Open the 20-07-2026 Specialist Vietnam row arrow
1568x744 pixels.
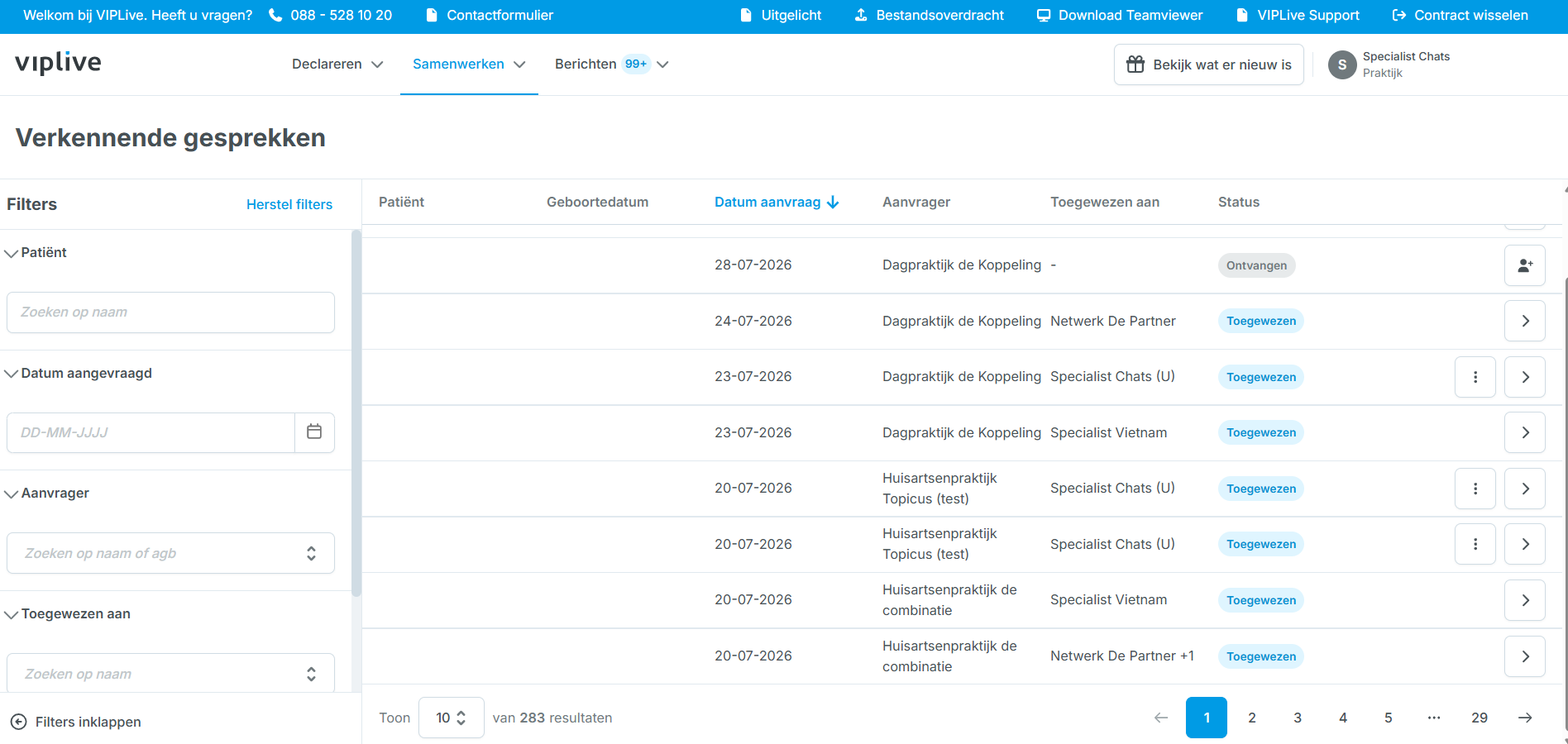[x=1525, y=600]
